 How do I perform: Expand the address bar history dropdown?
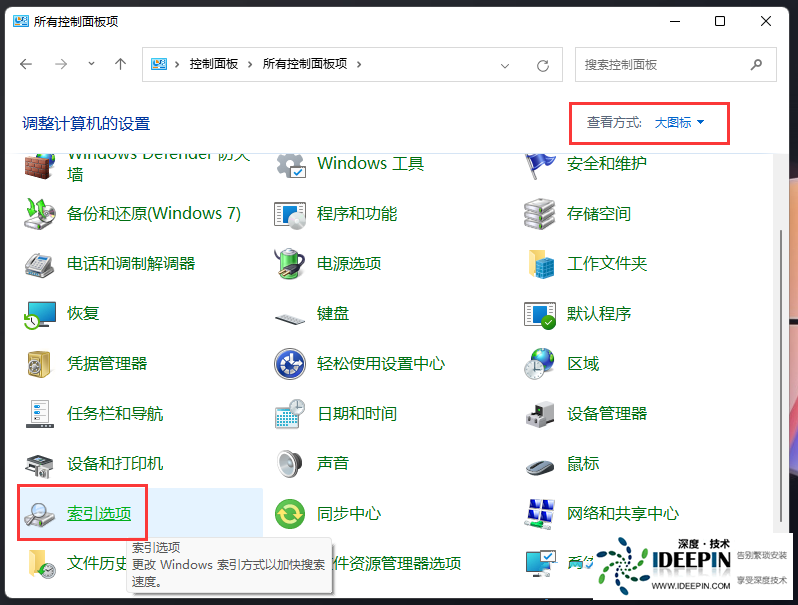505,66
